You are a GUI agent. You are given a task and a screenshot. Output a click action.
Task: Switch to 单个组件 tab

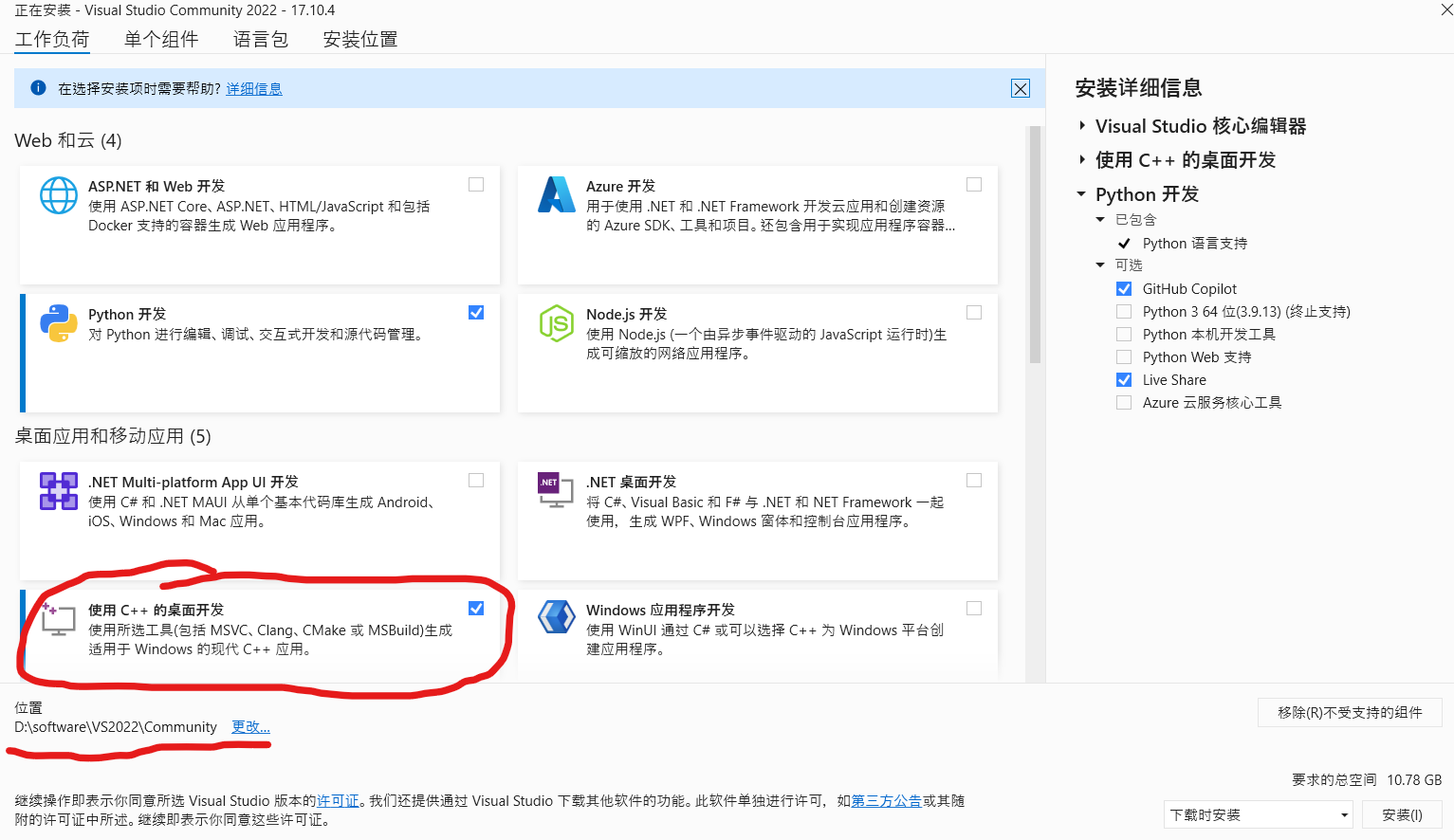click(x=161, y=40)
